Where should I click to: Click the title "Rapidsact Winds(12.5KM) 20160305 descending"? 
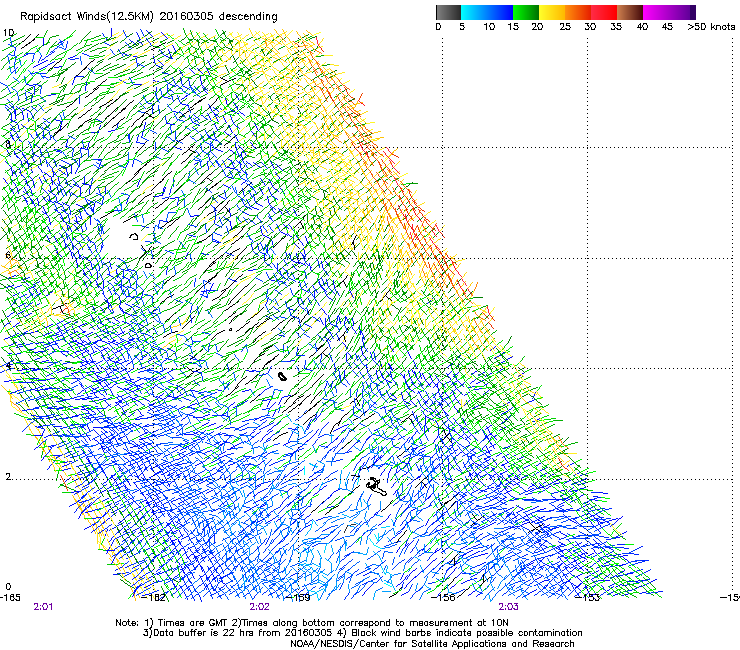tap(149, 17)
